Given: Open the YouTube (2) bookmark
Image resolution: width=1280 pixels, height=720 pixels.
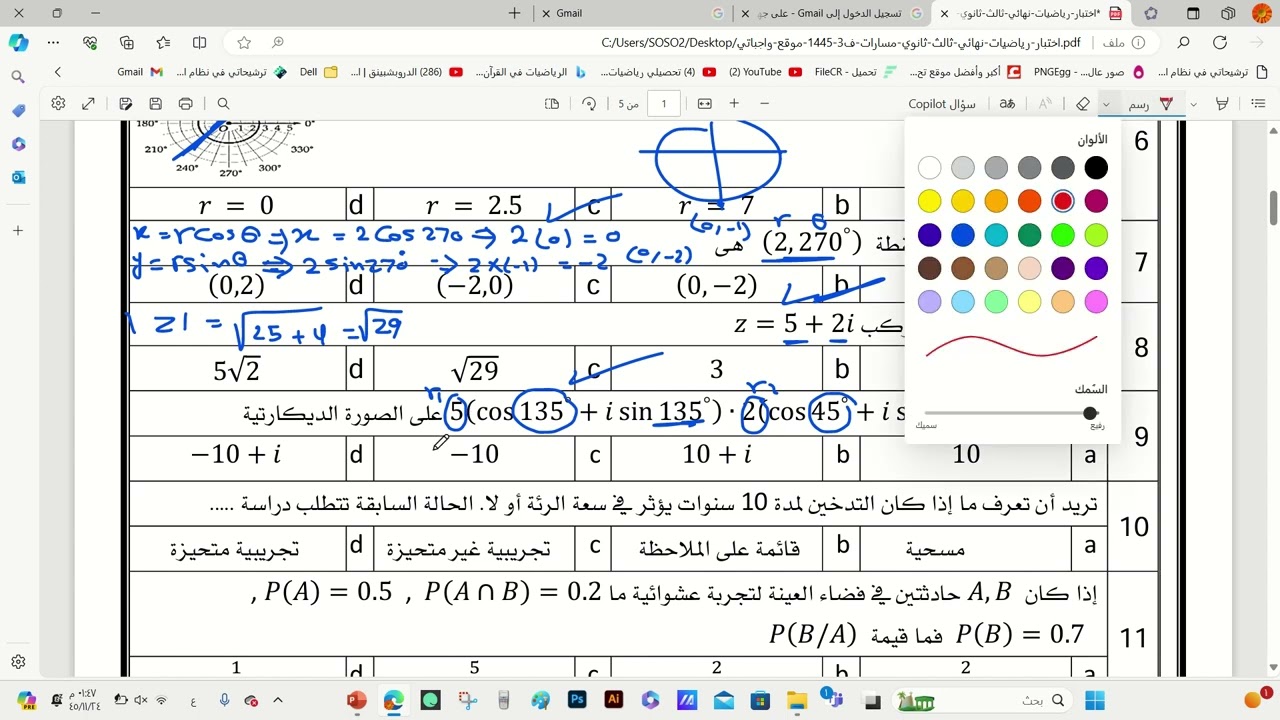Looking at the screenshot, I should click(765, 72).
